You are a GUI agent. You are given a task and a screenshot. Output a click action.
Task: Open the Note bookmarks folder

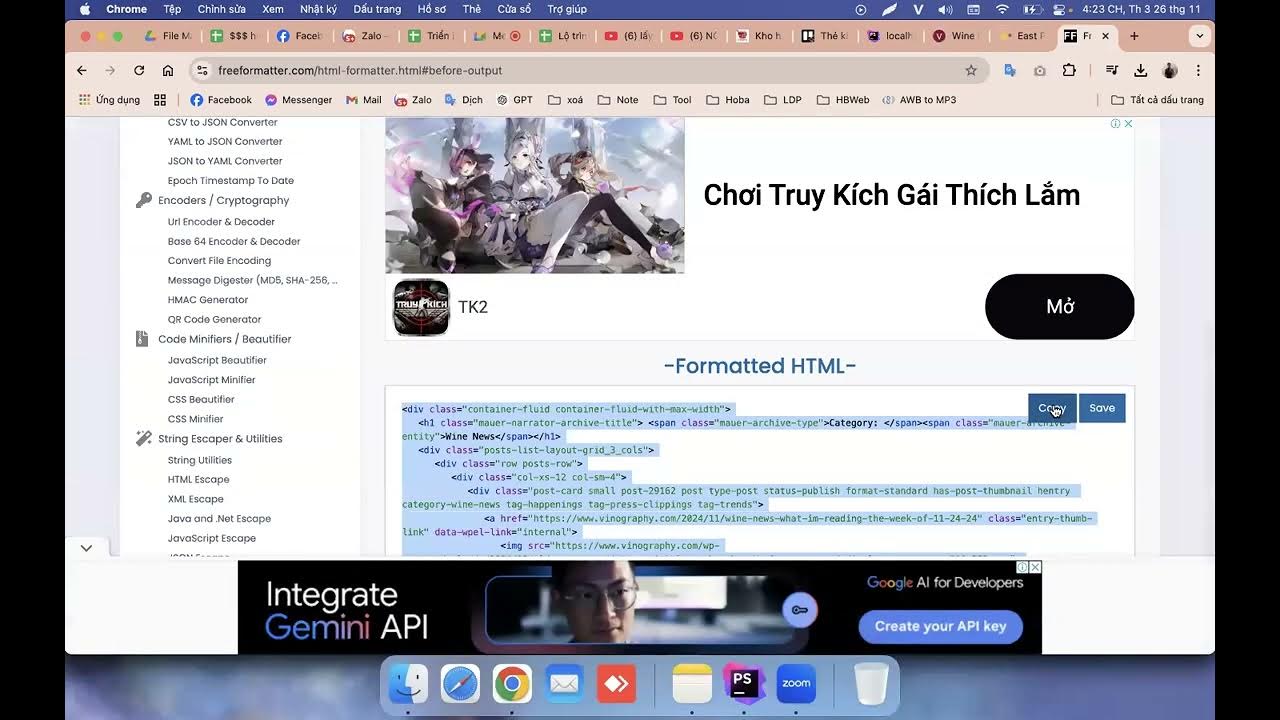pyautogui.click(x=617, y=100)
